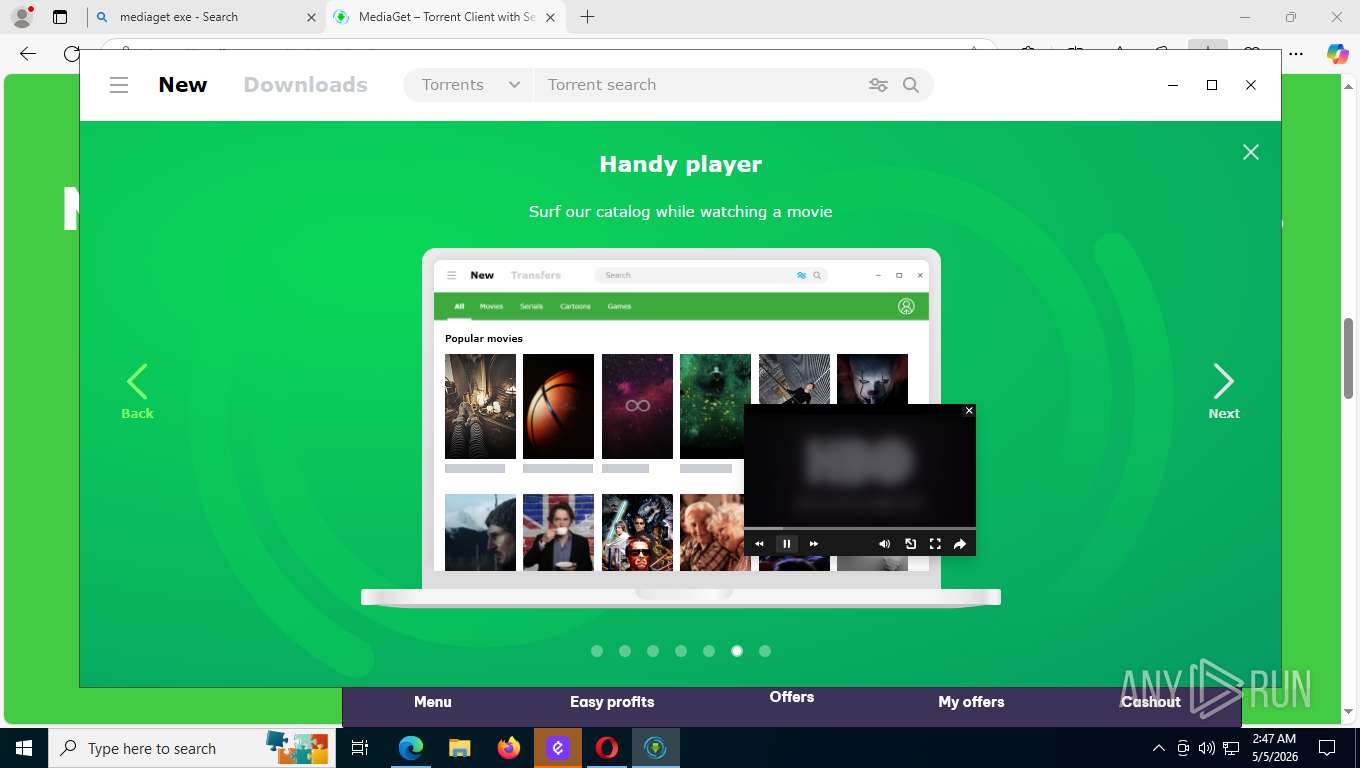Select the third slide indicator dot
Image resolution: width=1360 pixels, height=768 pixels.
[x=653, y=651]
